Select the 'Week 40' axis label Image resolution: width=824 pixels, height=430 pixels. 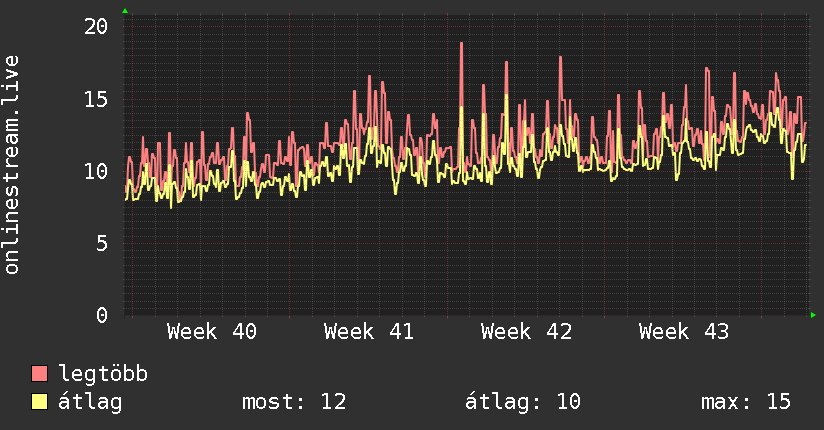click(x=212, y=332)
